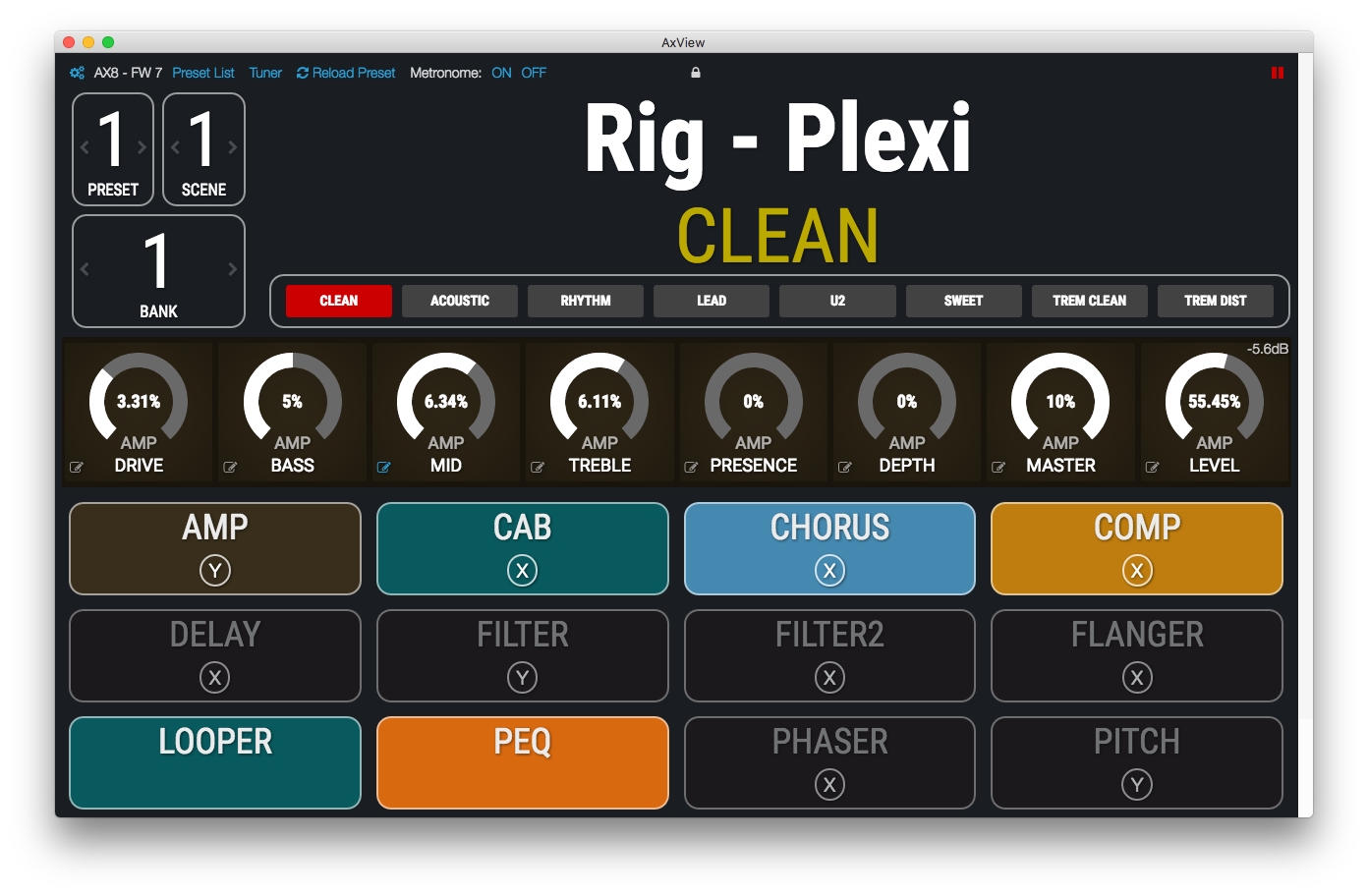
Task: Go to next bank with right chevron
Action: click(x=233, y=269)
